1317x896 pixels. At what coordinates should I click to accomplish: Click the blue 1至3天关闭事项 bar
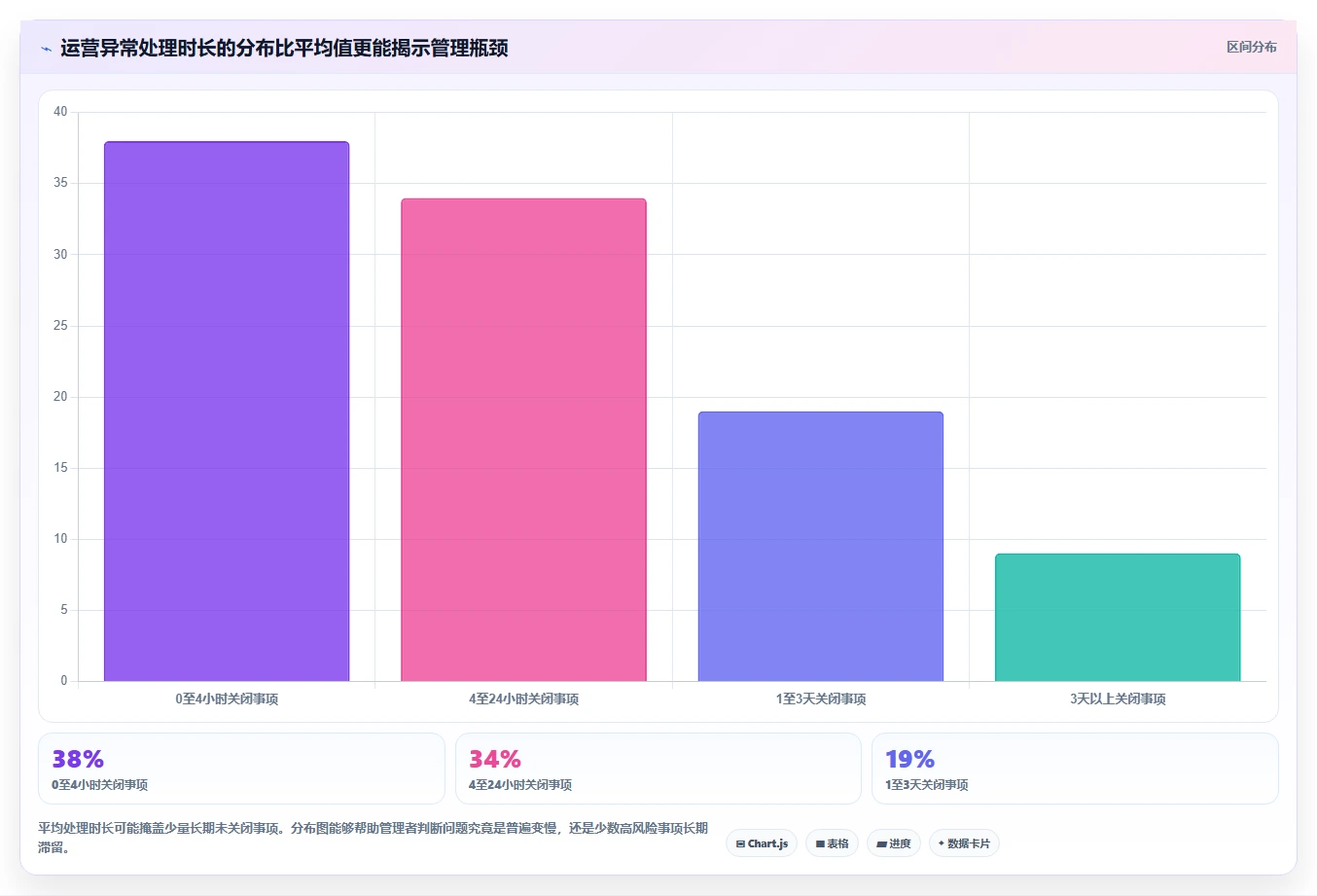[821, 547]
